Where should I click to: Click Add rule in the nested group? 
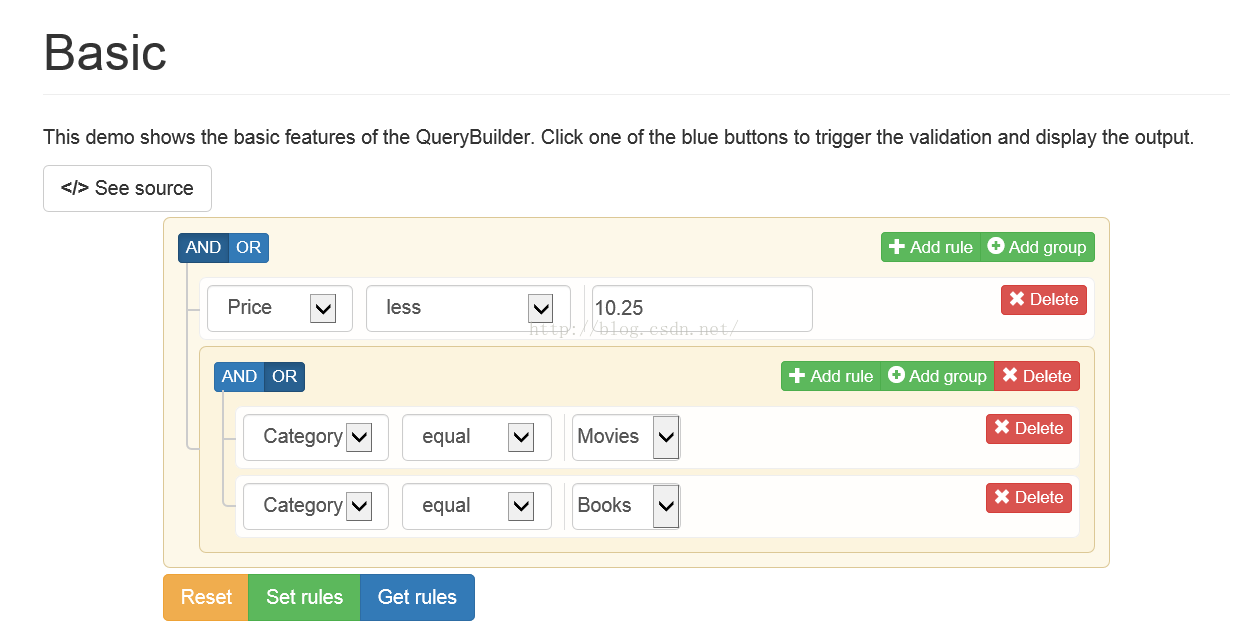(x=831, y=376)
